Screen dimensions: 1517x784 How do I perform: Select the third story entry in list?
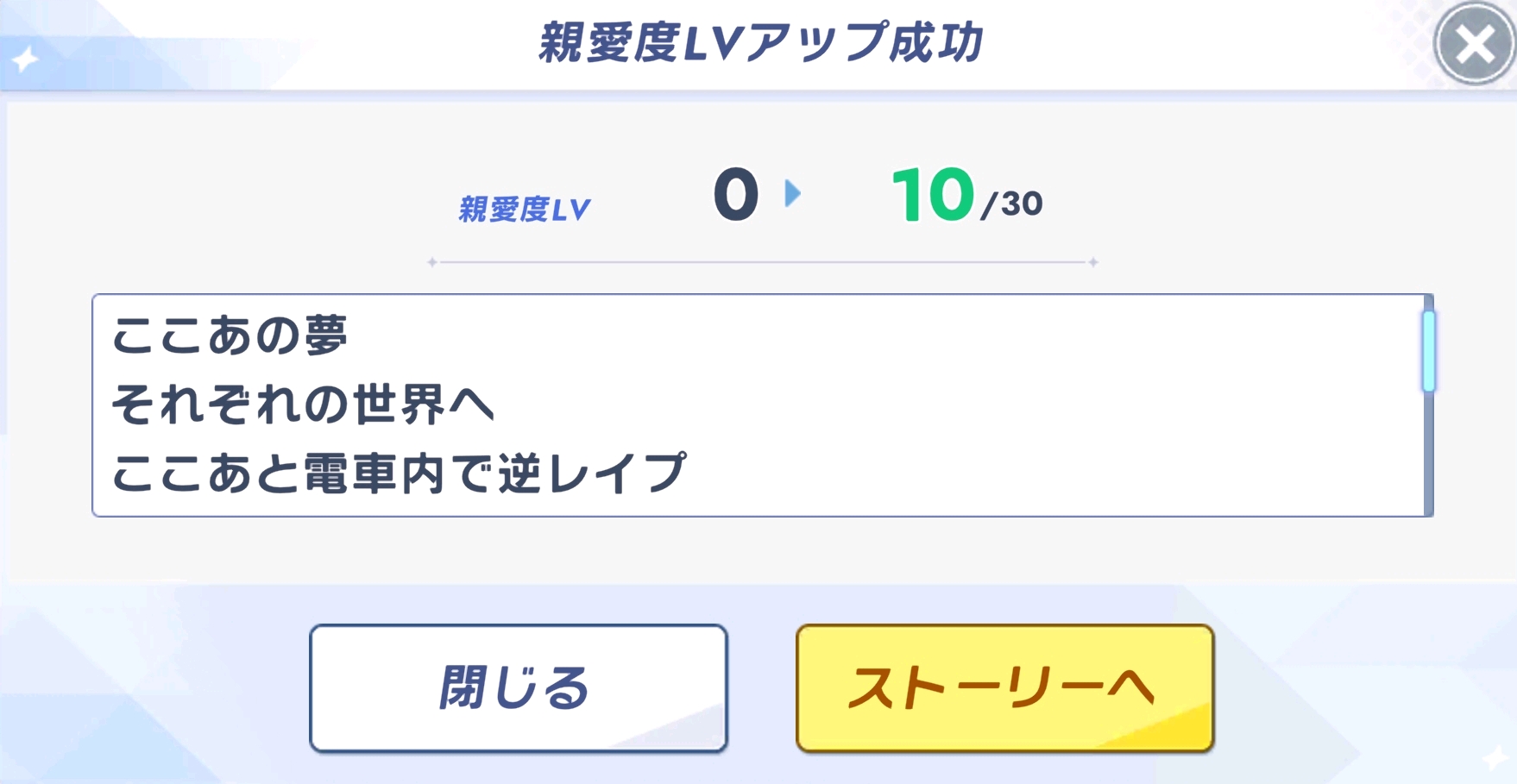(x=399, y=474)
